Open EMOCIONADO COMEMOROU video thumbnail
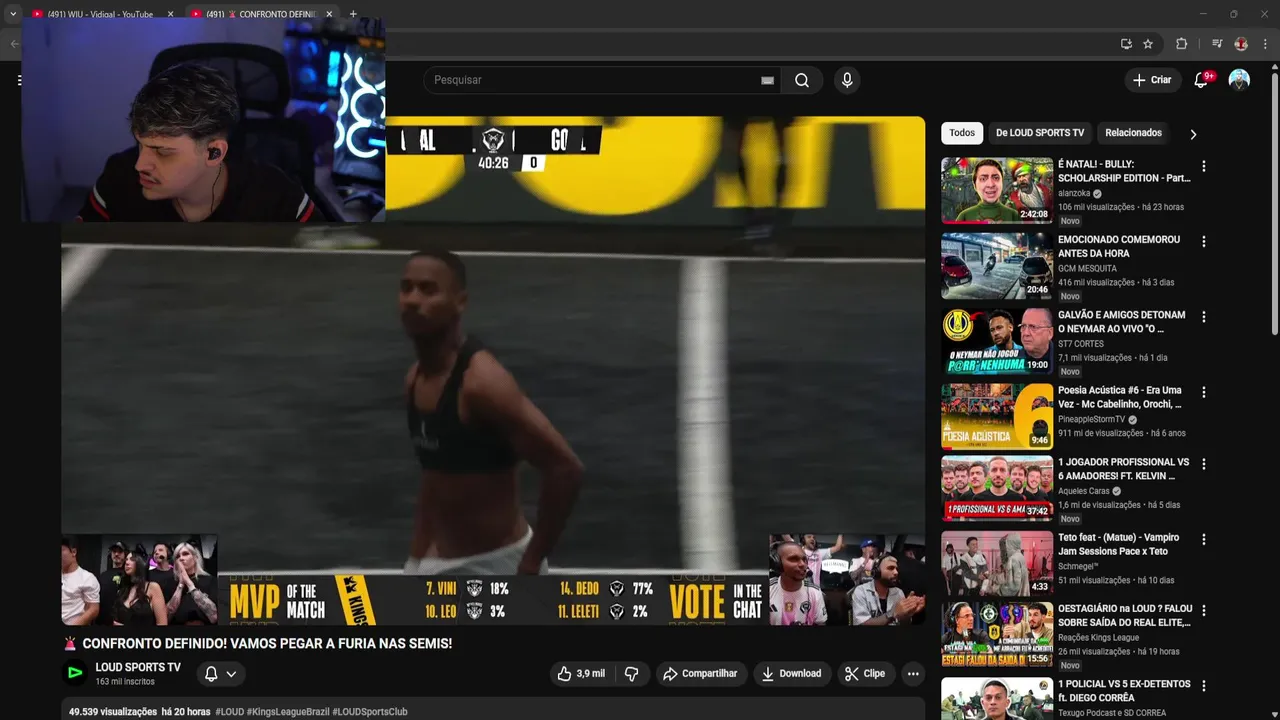 pyautogui.click(x=997, y=266)
